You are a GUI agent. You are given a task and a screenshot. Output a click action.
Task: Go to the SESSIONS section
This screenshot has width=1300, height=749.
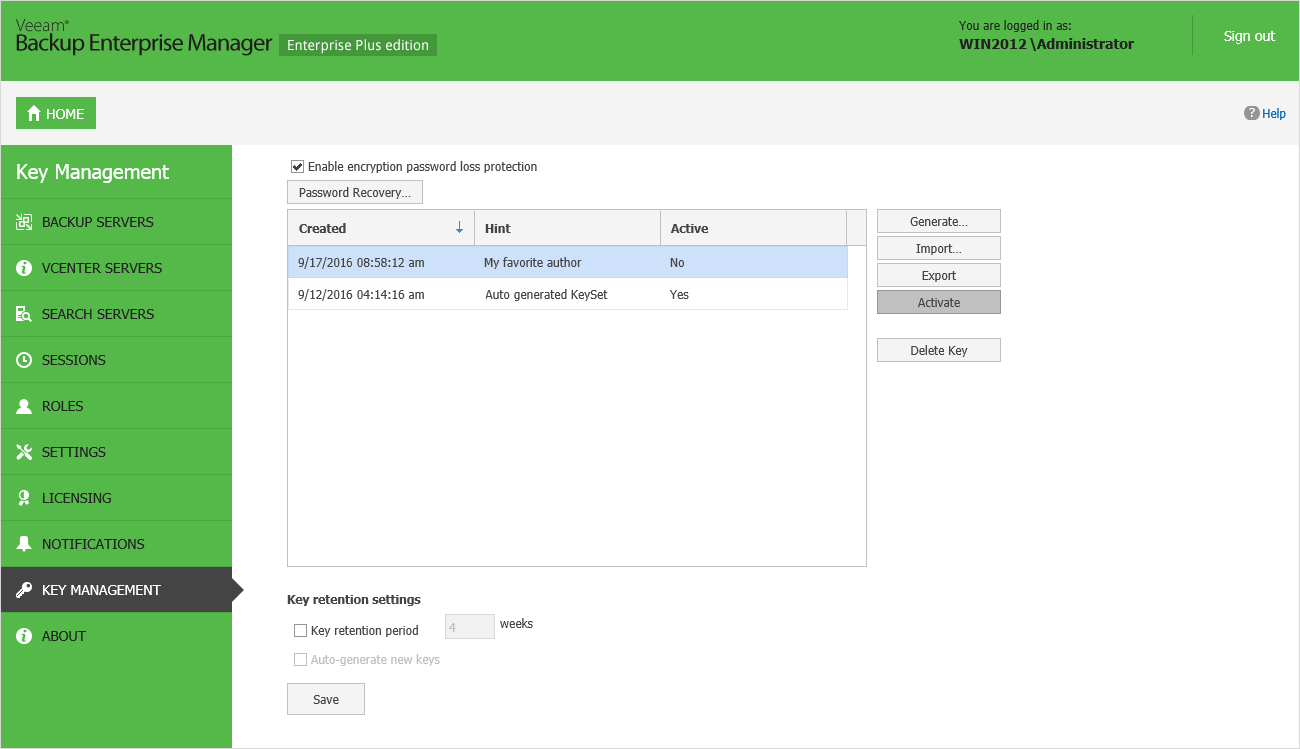pyautogui.click(x=116, y=360)
